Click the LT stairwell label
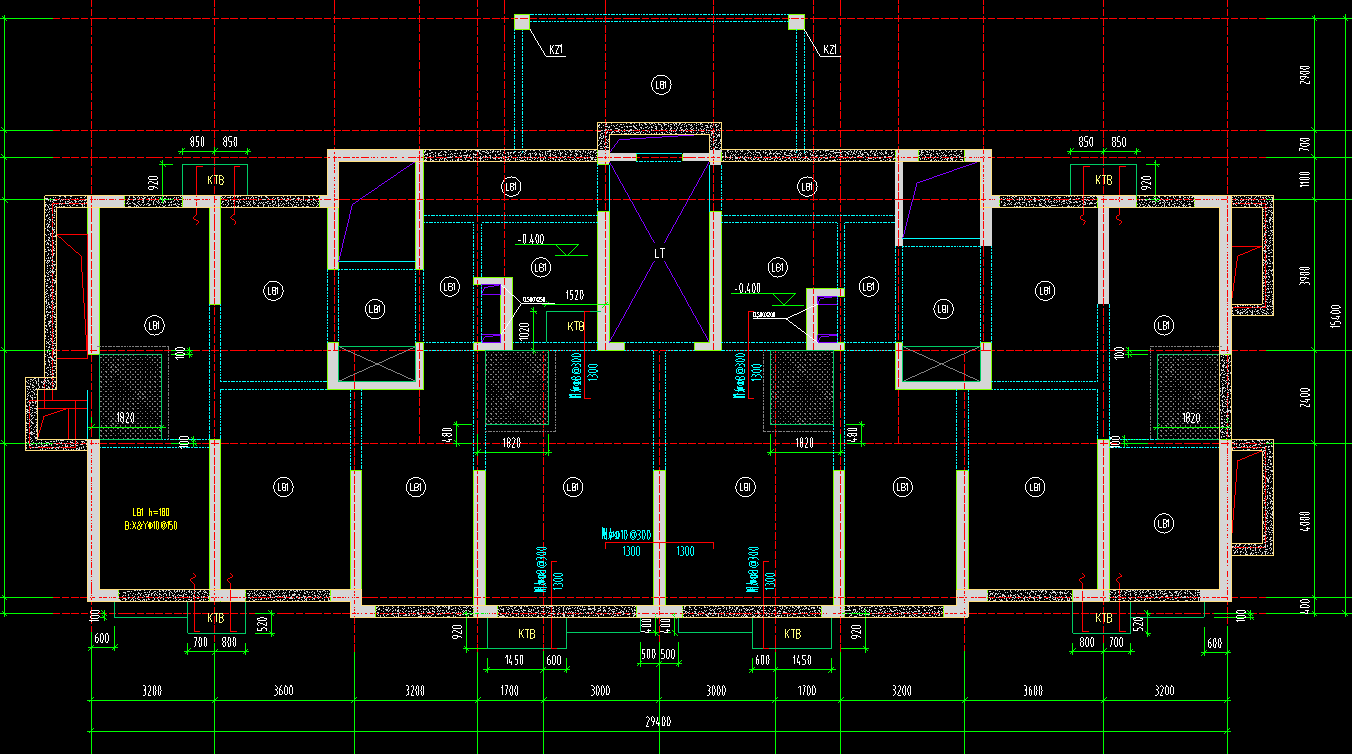The image size is (1352, 754). (659, 254)
